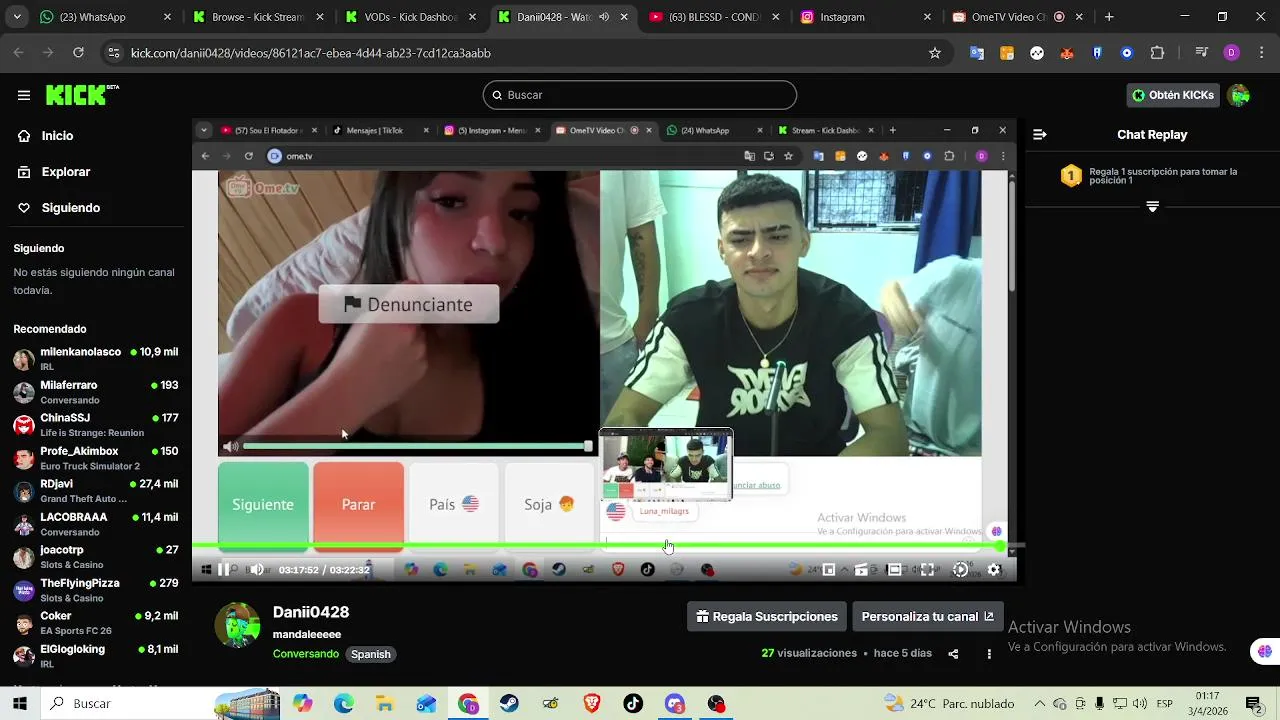Mute the Kick video player volume
This screenshot has height=720, width=1280.
(257, 570)
